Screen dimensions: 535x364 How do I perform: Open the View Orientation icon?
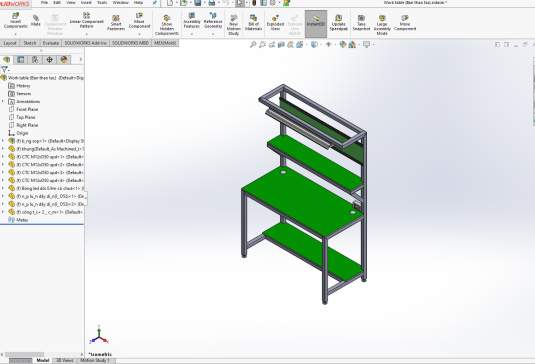pos(299,44)
